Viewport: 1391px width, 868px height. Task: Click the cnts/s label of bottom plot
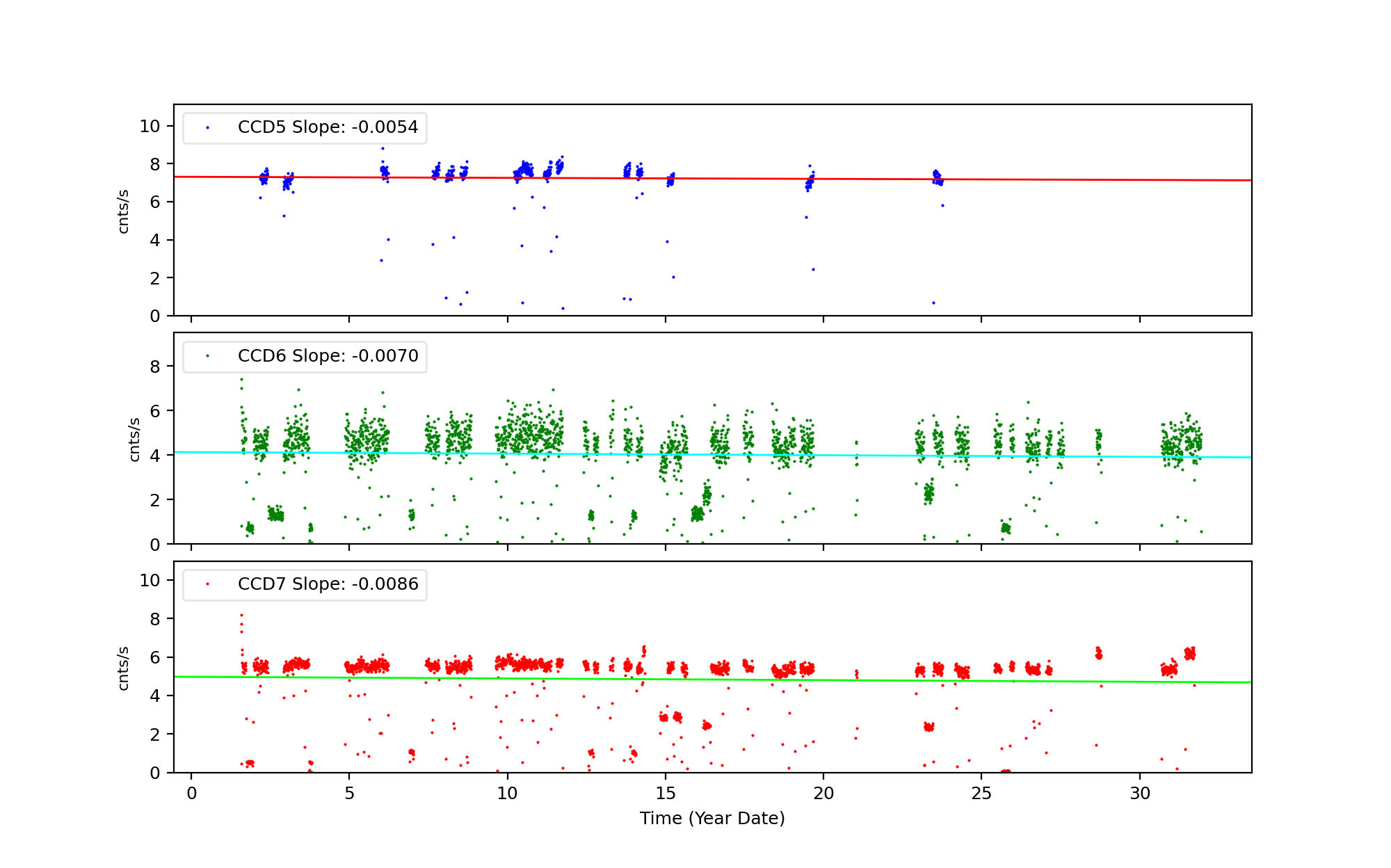click(x=123, y=668)
